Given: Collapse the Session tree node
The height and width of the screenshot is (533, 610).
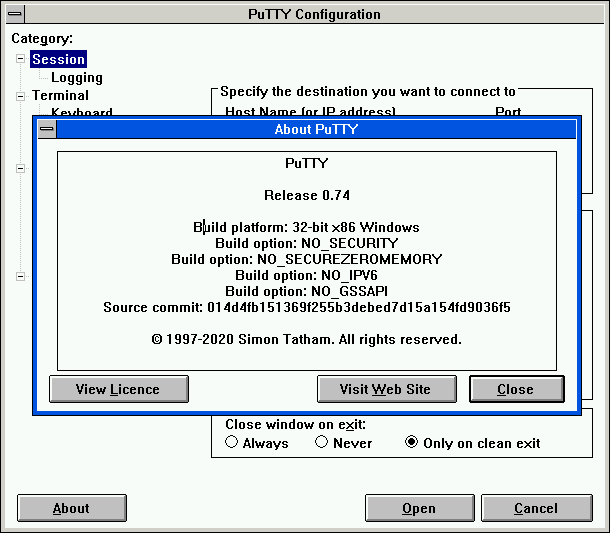Looking at the screenshot, I should click(x=20, y=59).
